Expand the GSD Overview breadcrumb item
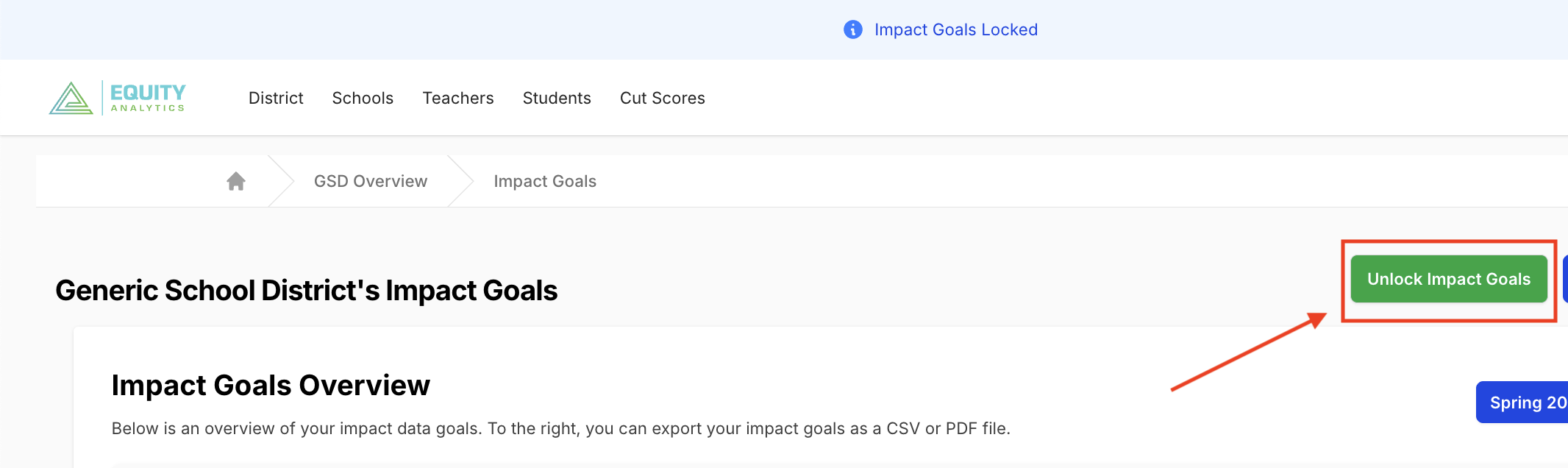 tap(370, 180)
